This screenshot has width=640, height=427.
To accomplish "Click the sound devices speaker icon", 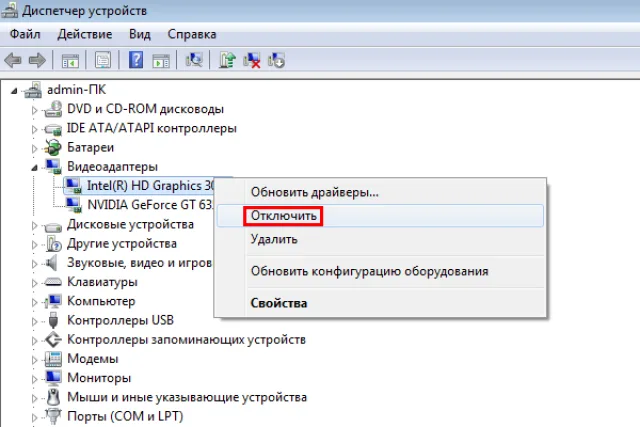I will (52, 263).
